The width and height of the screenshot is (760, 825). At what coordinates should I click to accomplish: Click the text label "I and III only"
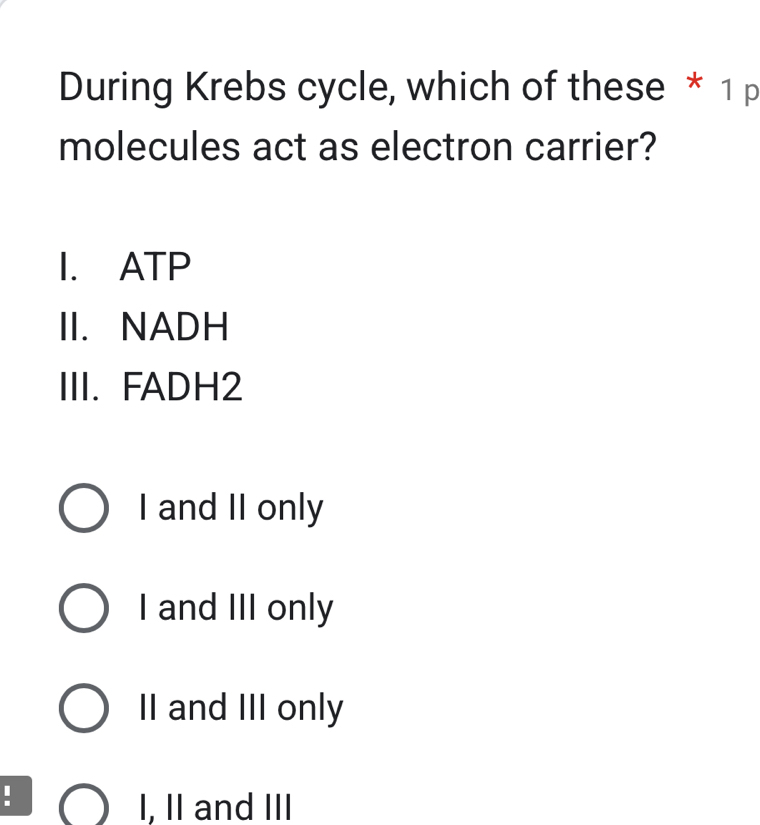click(x=235, y=608)
